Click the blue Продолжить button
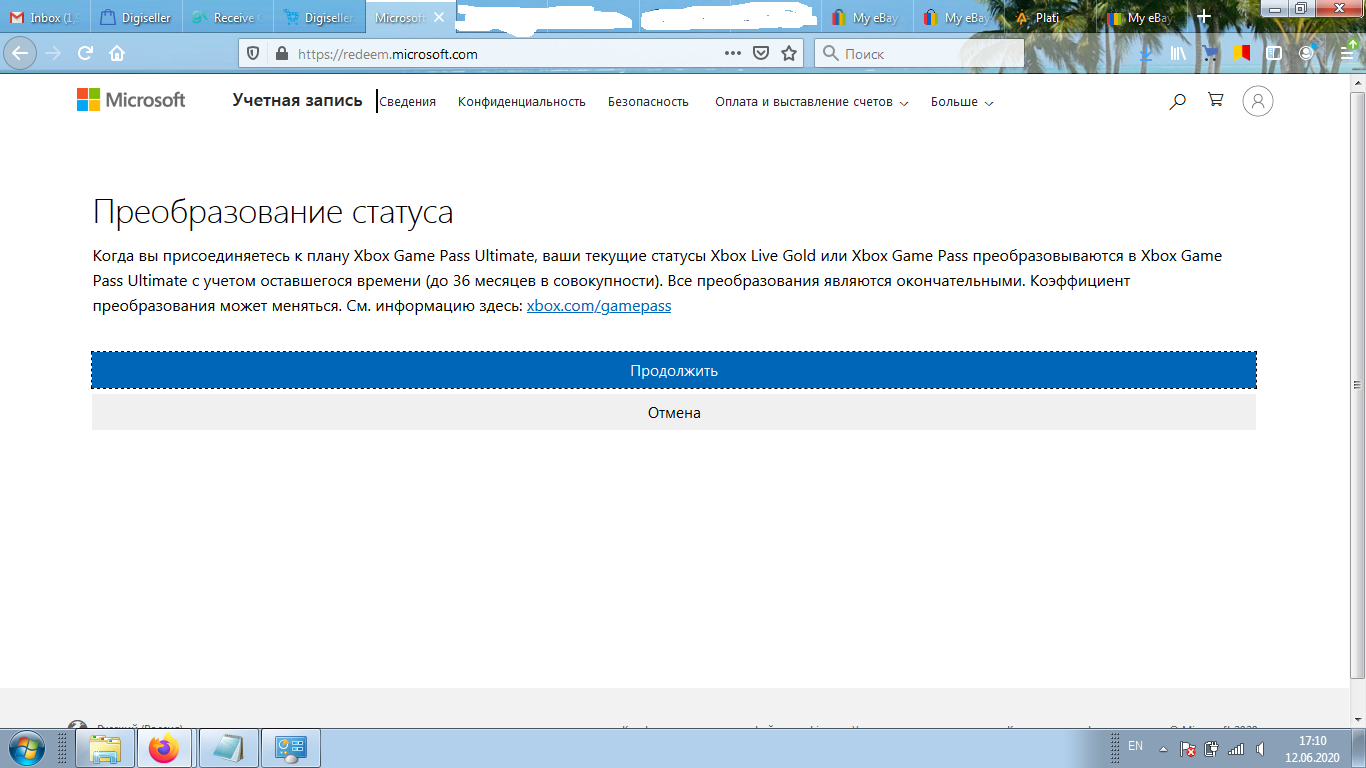The image size is (1366, 768). click(674, 370)
